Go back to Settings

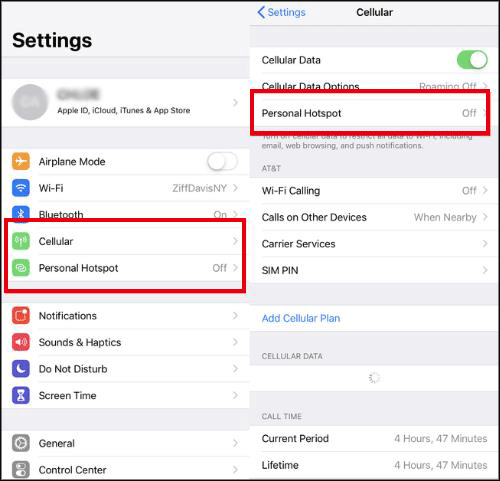click(x=282, y=12)
